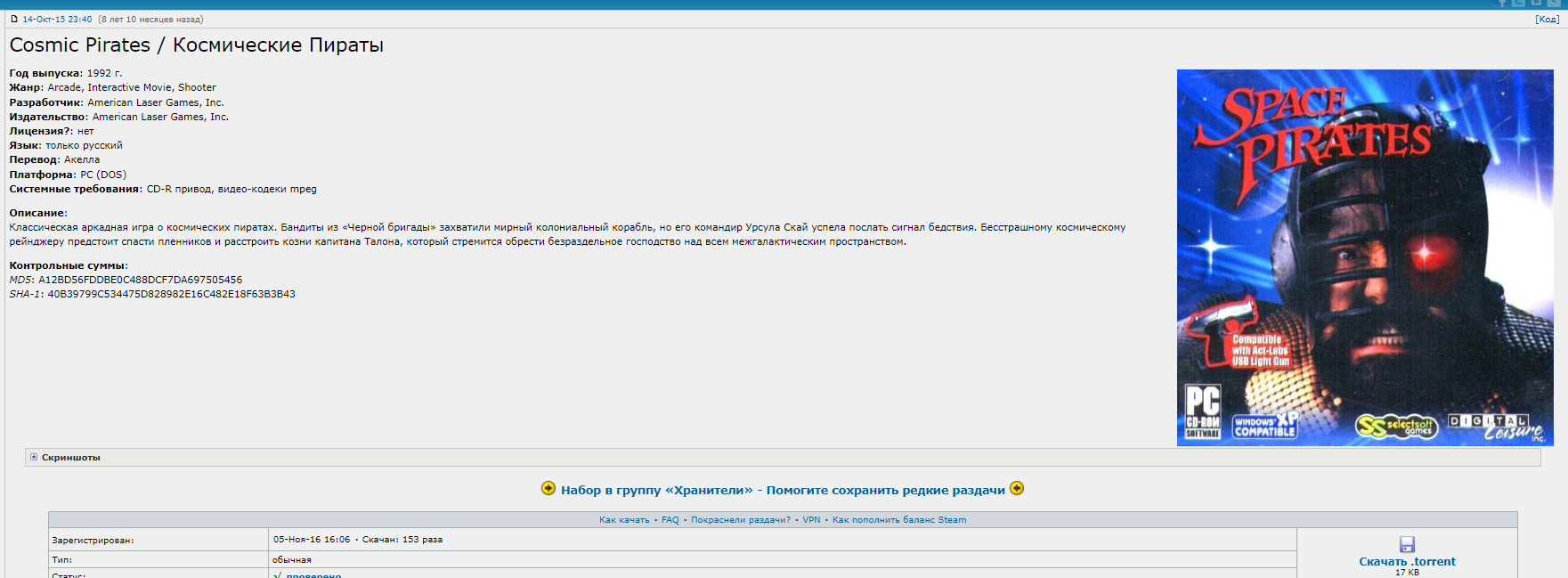Open the Покраснели раздачи? link

click(741, 519)
